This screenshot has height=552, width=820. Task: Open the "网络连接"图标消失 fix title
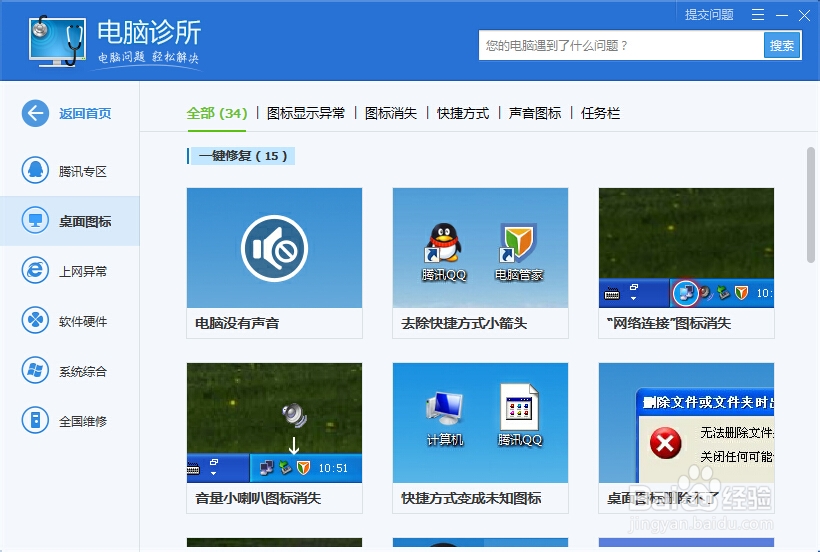[668, 323]
